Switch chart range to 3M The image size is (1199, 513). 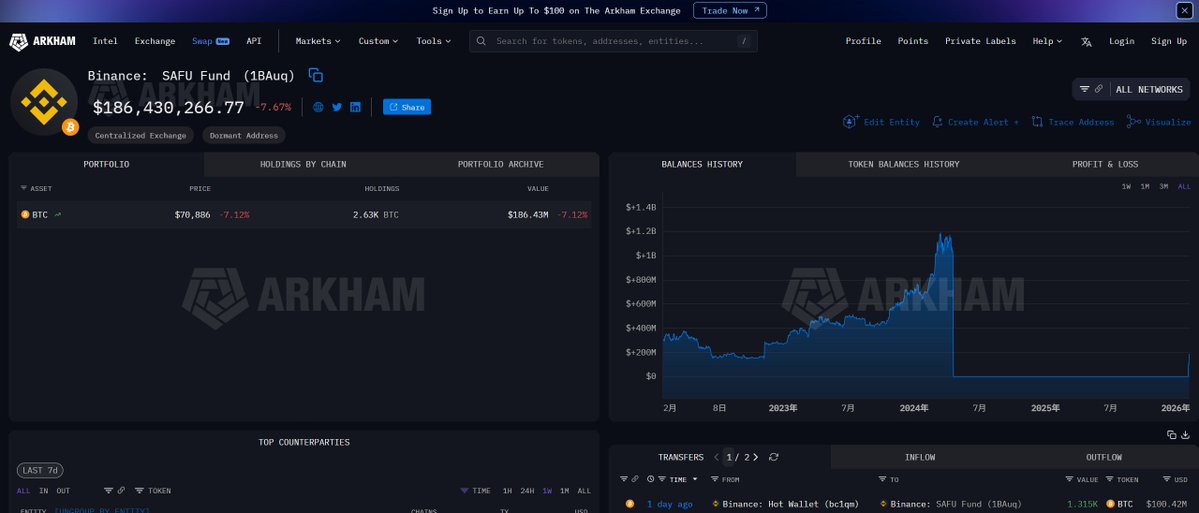[1164, 187]
